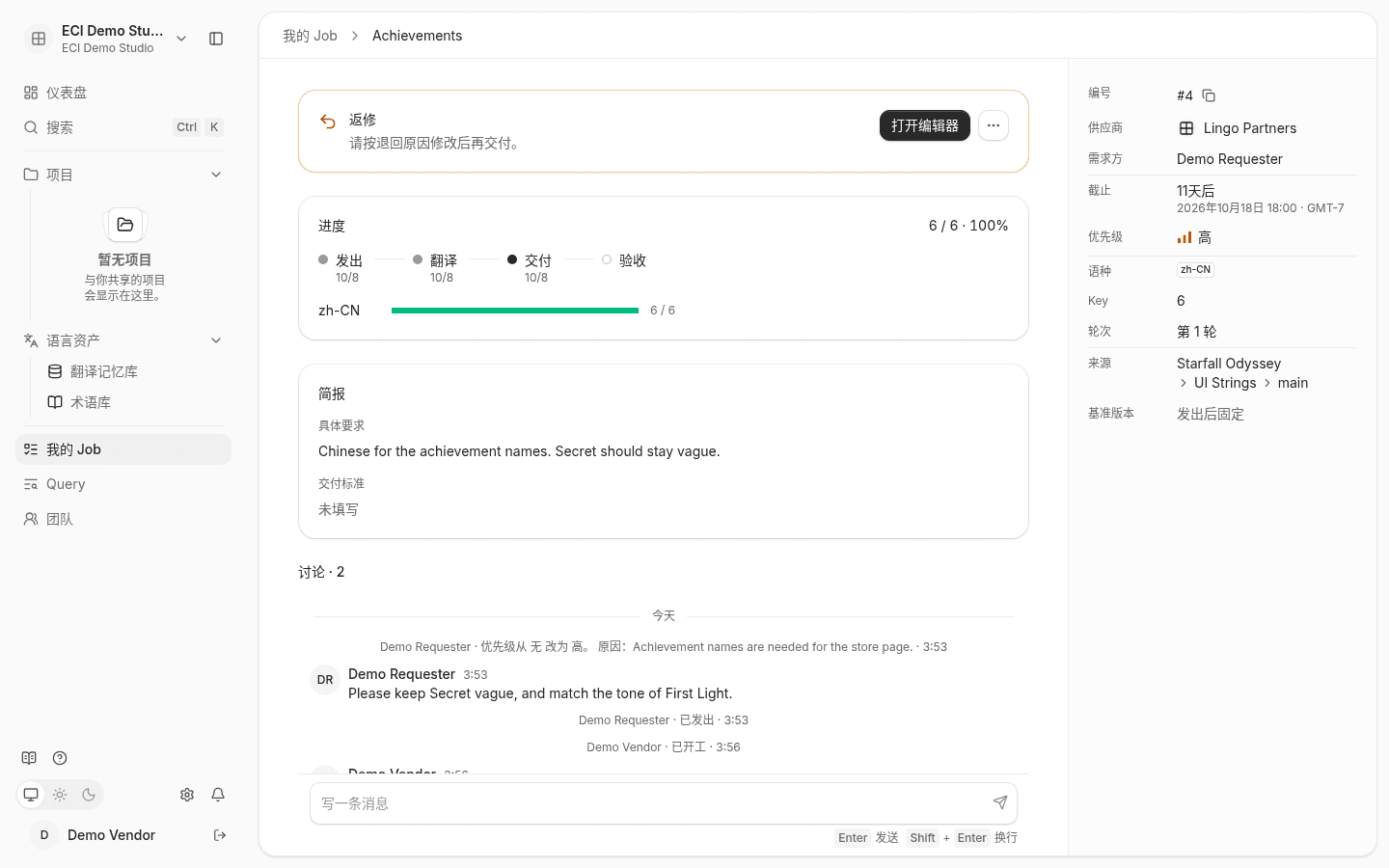This screenshot has height=868, width=1389.
Task: Click the 打开编辑器 button
Action: coord(925,125)
